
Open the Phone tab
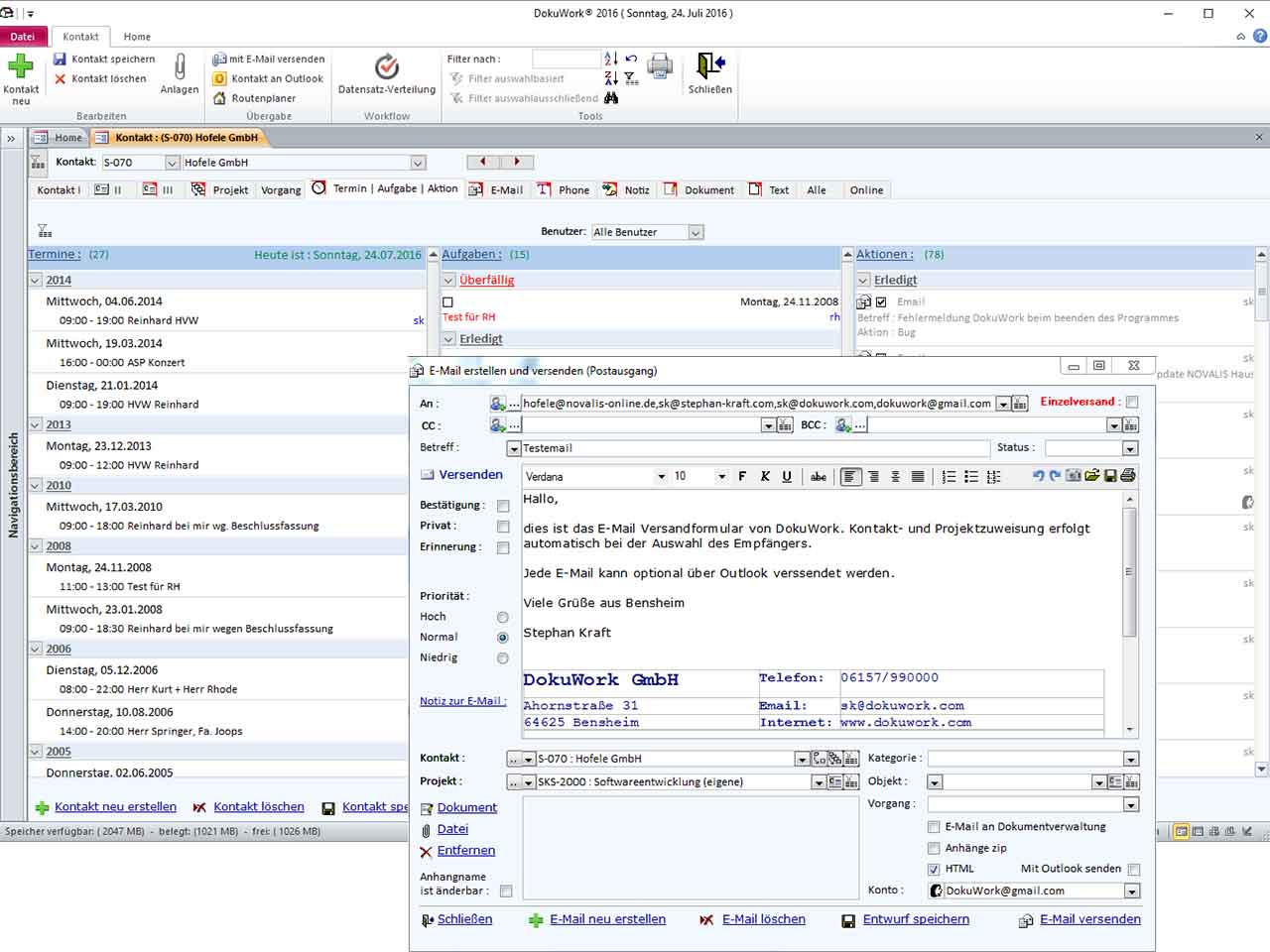pos(565,189)
